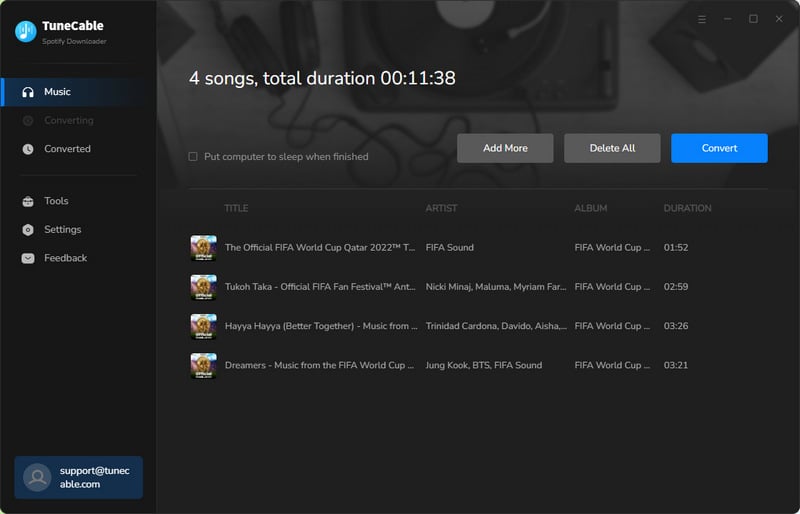Open the support@tunecable.com account panel
Image resolution: width=800 pixels, height=514 pixels.
(x=79, y=477)
